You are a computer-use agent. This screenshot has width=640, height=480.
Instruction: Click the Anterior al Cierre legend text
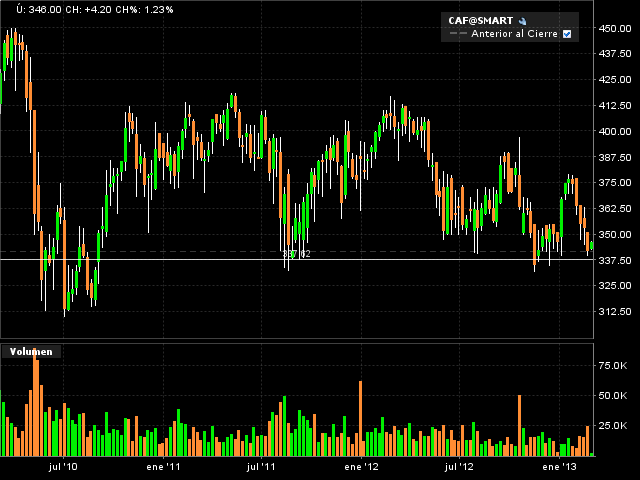[x=514, y=34]
